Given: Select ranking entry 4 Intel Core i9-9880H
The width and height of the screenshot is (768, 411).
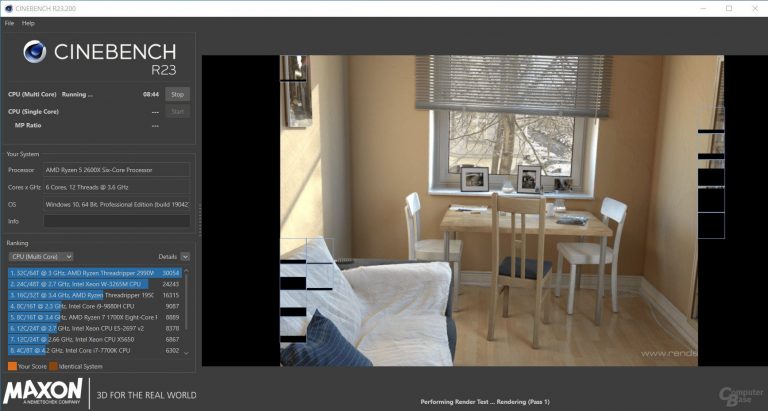Looking at the screenshot, I should click(95, 306).
